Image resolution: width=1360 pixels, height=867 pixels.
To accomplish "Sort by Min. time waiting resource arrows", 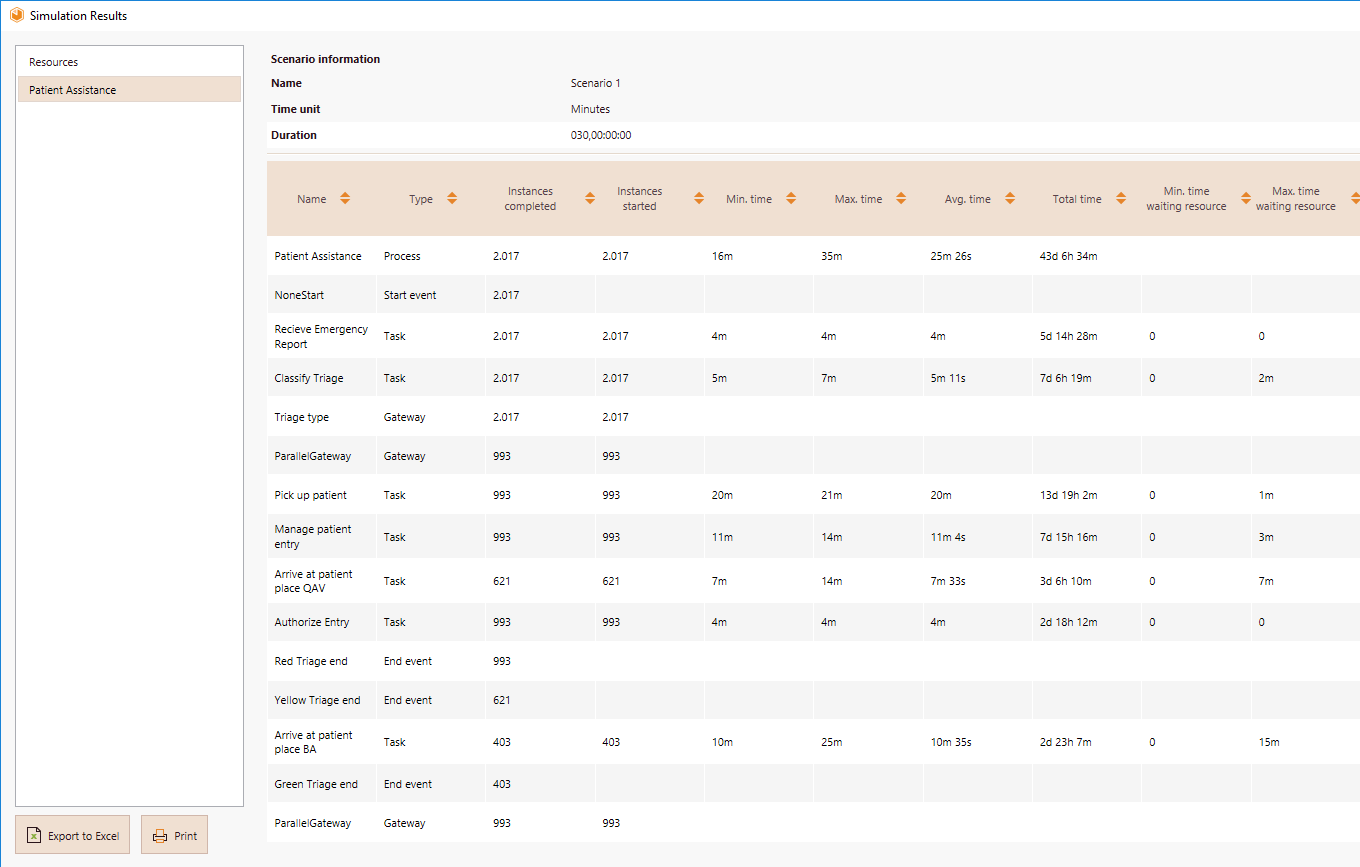I will 1246,198.
